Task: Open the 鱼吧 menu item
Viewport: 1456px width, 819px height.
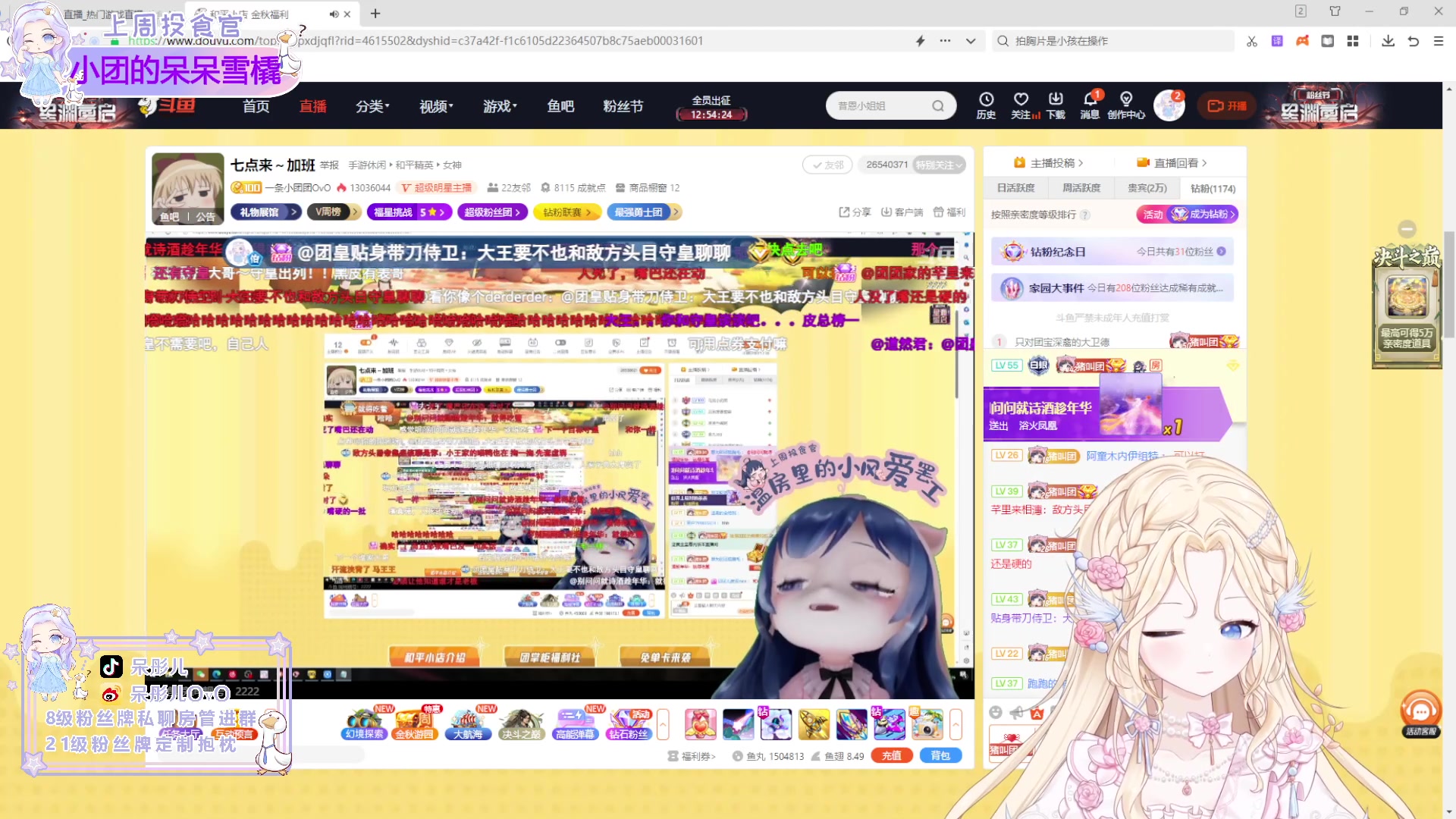Action: point(560,106)
